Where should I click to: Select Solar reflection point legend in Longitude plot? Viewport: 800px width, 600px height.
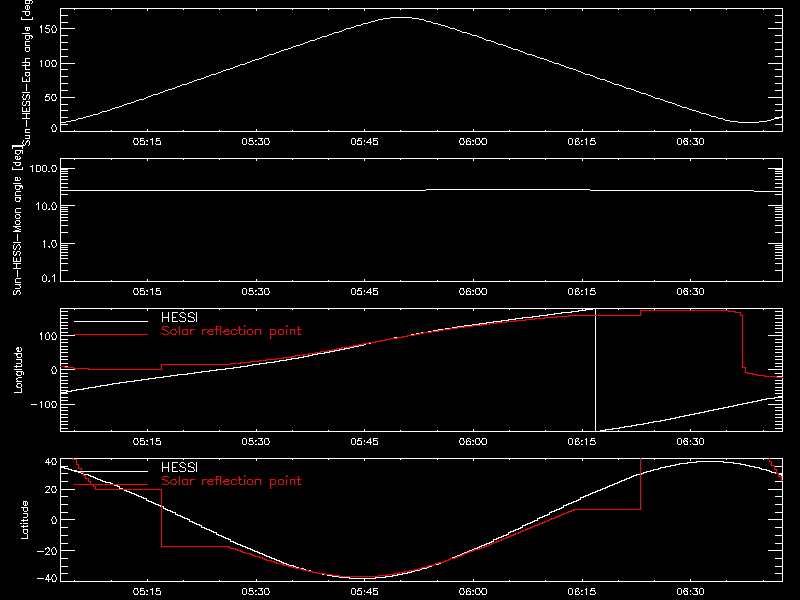click(231, 331)
